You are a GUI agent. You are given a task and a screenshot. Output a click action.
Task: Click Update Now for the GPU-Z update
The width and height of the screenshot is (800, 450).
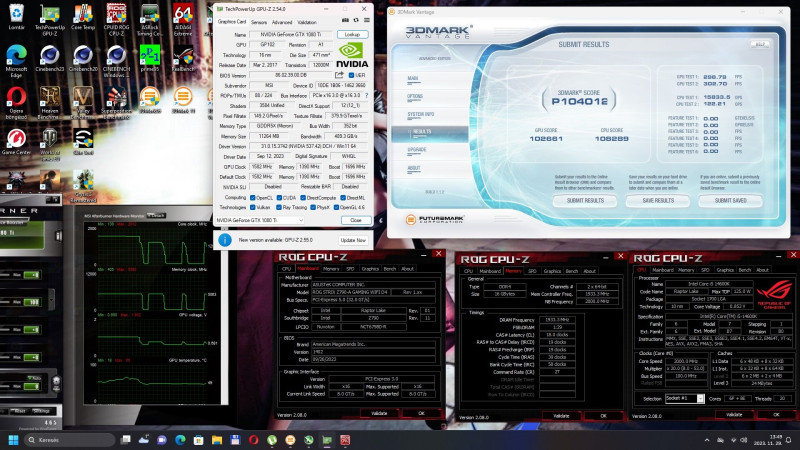[353, 240]
